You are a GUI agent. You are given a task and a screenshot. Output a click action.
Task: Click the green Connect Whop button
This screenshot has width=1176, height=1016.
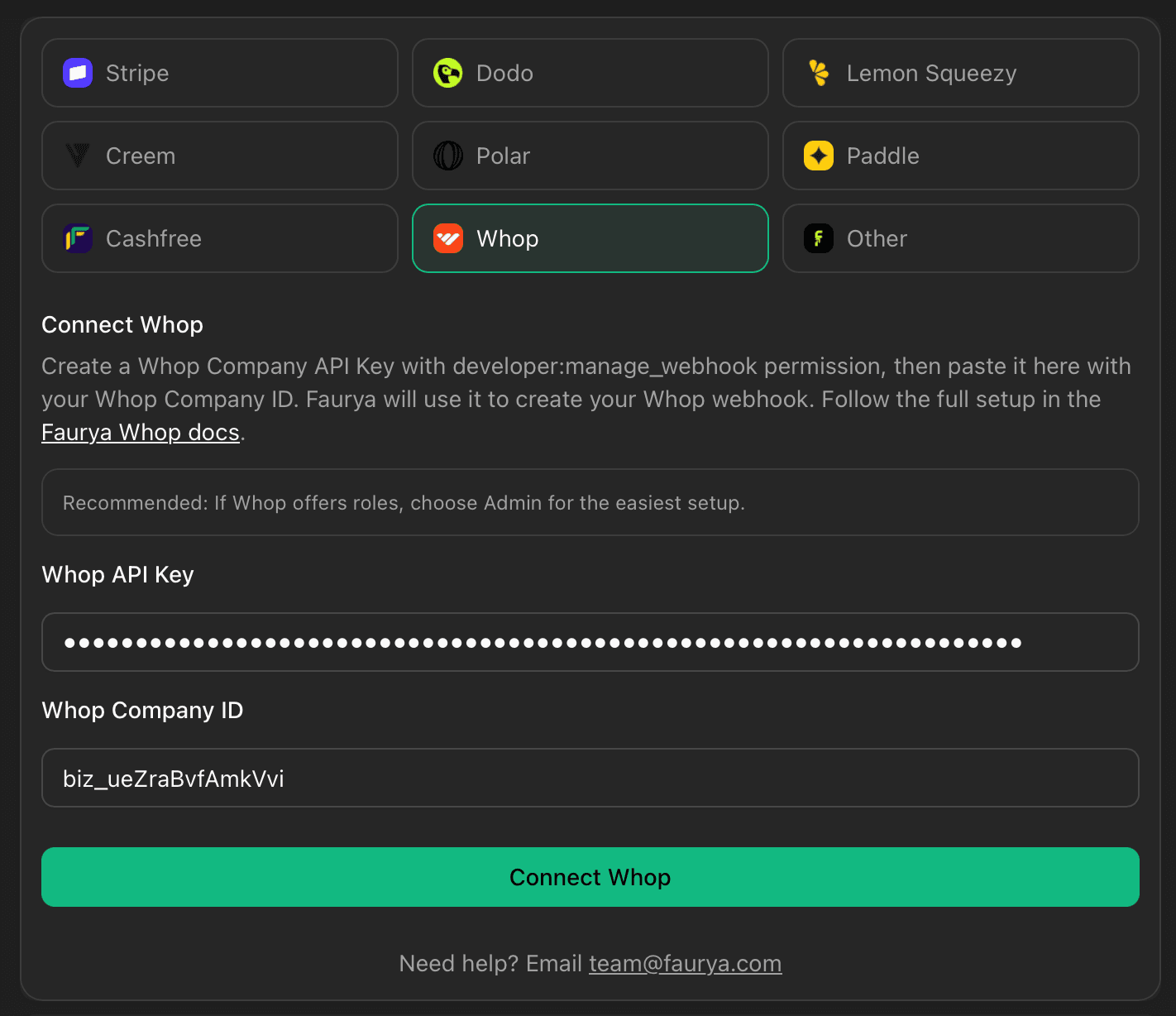pos(590,877)
